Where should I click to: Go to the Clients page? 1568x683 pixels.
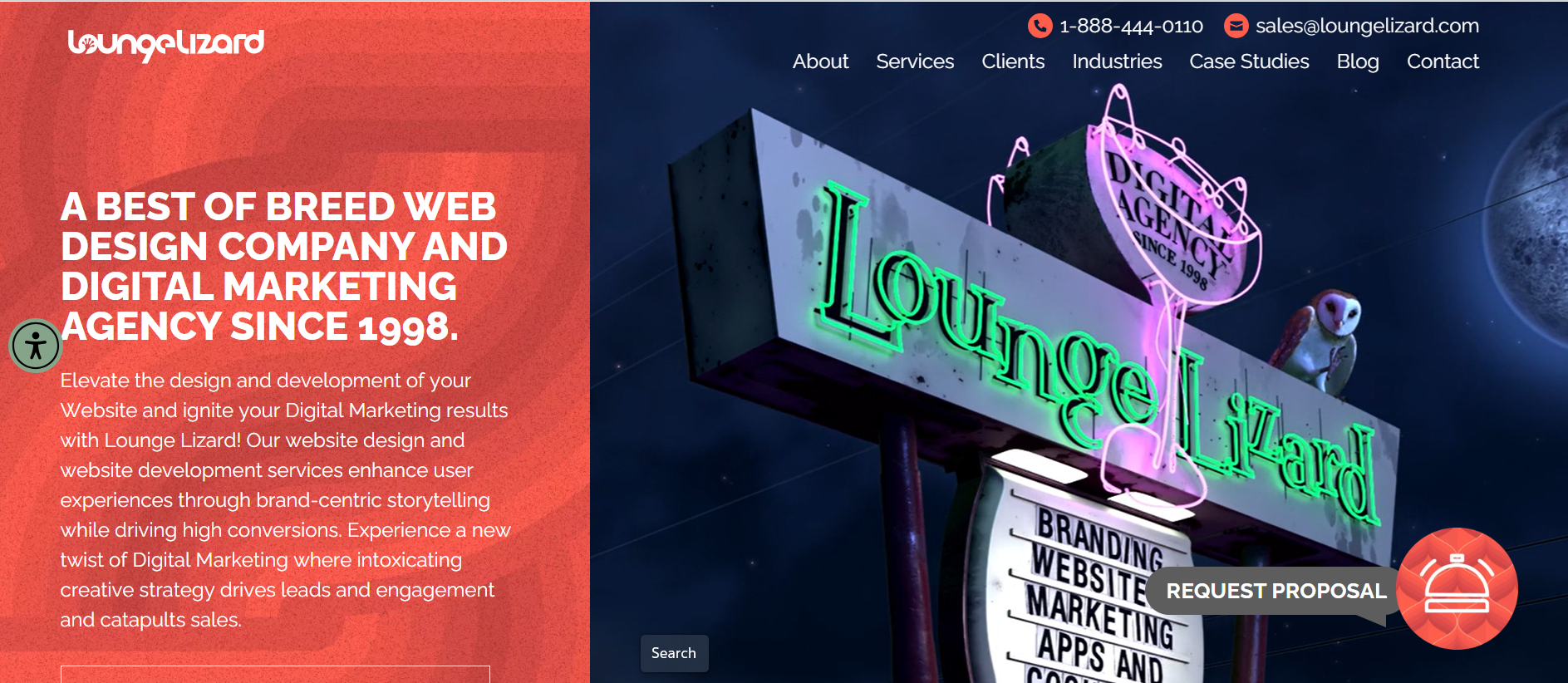click(1013, 61)
